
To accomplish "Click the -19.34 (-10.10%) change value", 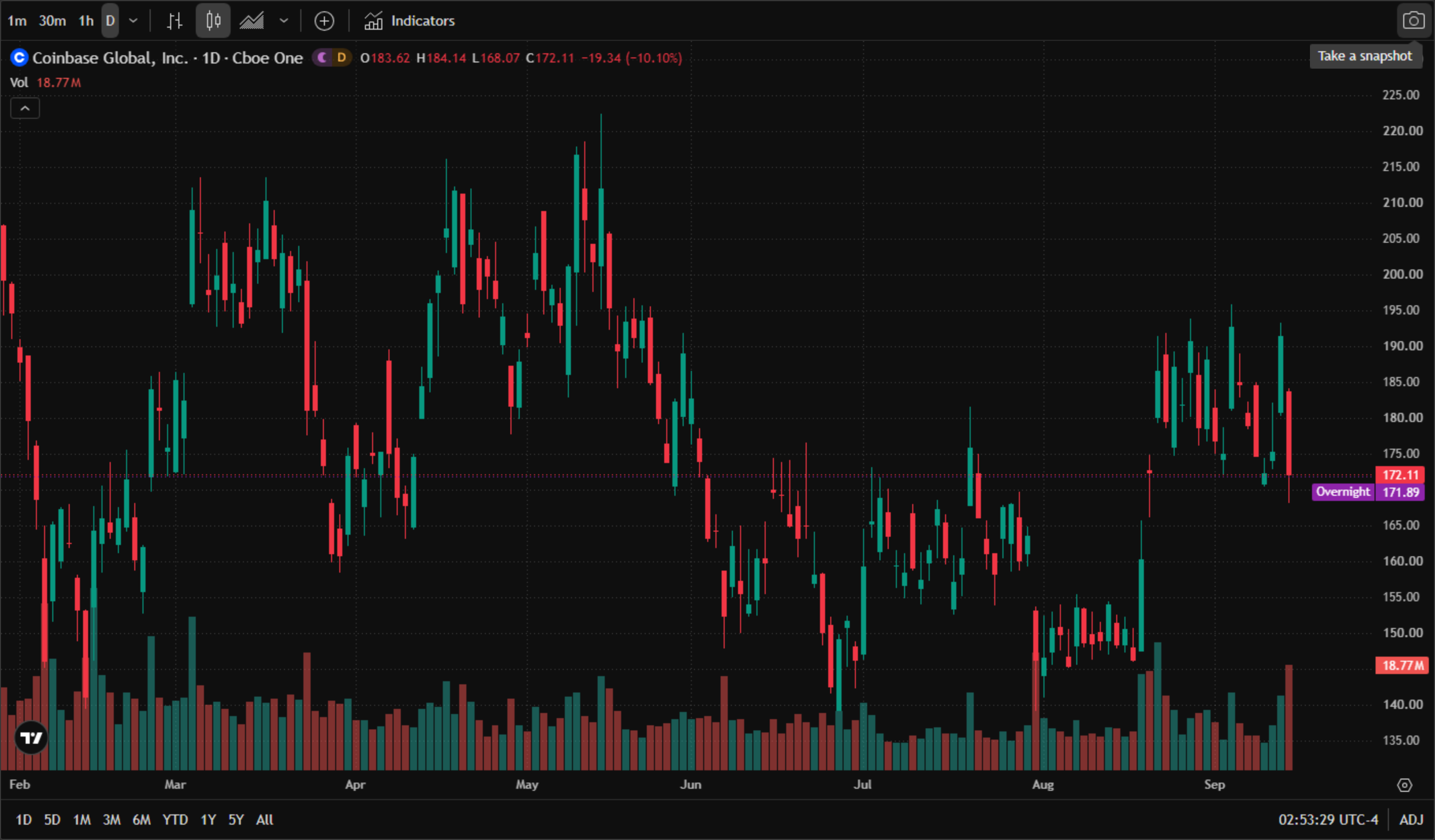I will click(631, 58).
